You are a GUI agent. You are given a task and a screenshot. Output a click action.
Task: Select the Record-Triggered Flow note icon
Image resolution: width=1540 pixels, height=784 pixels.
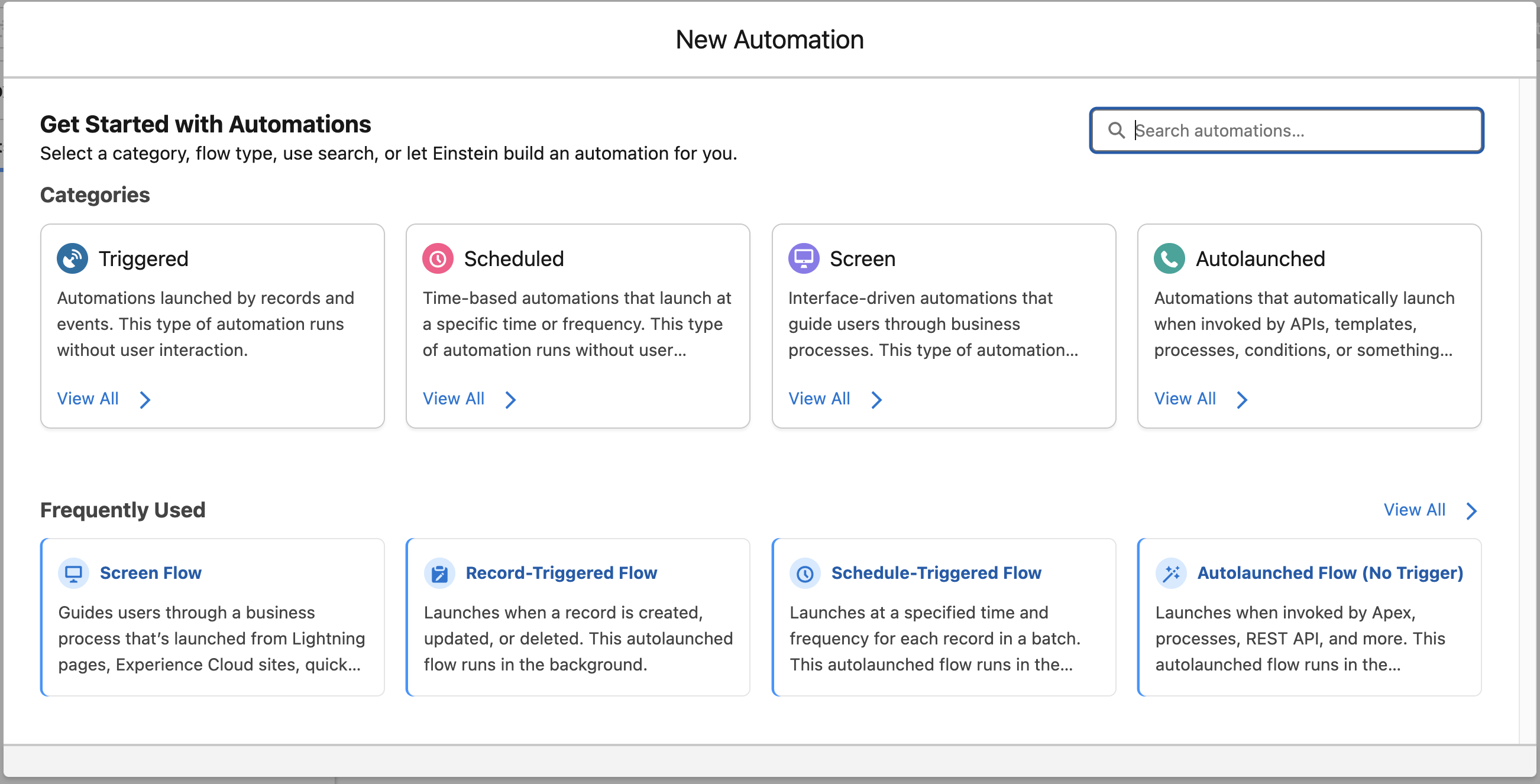(x=439, y=572)
